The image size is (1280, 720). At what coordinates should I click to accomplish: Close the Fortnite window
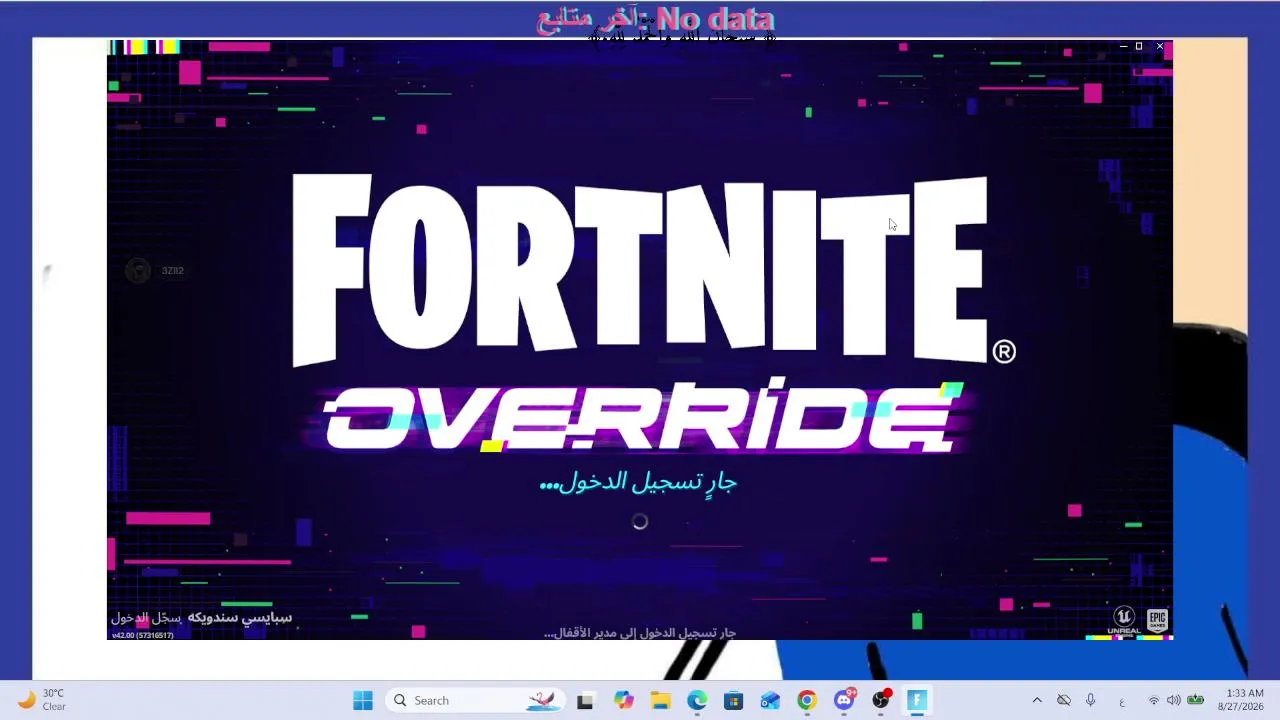pos(1160,46)
